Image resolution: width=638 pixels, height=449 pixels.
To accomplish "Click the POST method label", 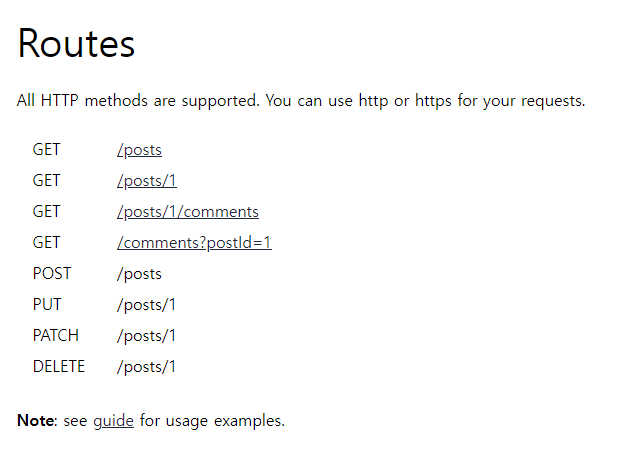I will point(52,274).
